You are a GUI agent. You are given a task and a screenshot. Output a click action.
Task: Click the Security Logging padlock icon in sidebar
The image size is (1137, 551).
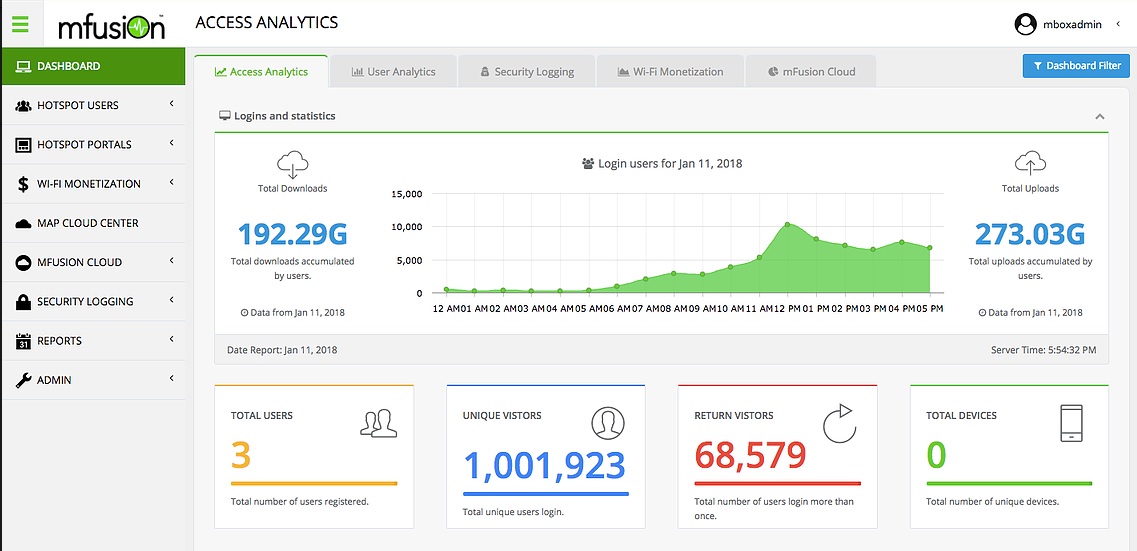[x=23, y=302]
